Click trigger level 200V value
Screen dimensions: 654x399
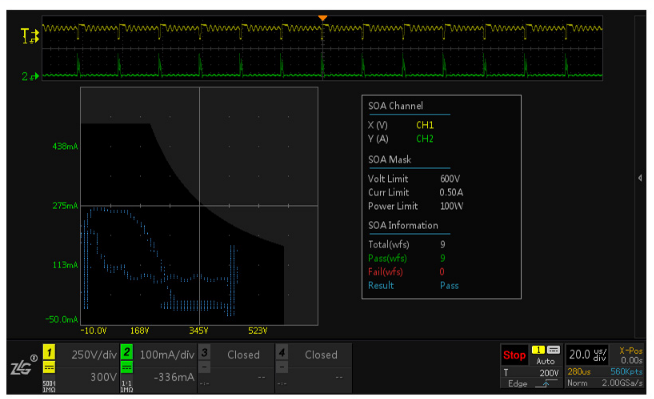(x=549, y=373)
